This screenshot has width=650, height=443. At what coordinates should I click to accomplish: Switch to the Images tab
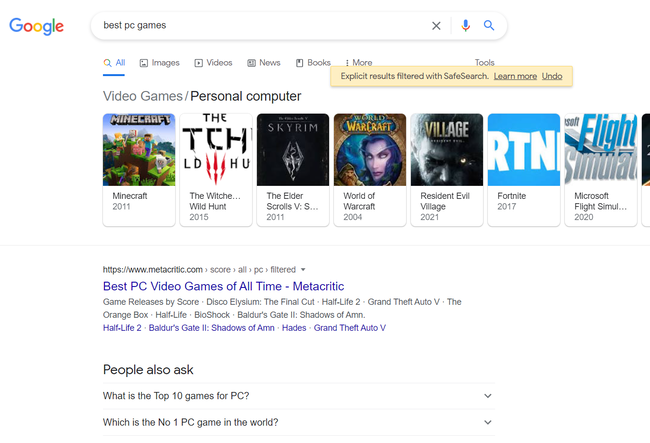click(160, 63)
